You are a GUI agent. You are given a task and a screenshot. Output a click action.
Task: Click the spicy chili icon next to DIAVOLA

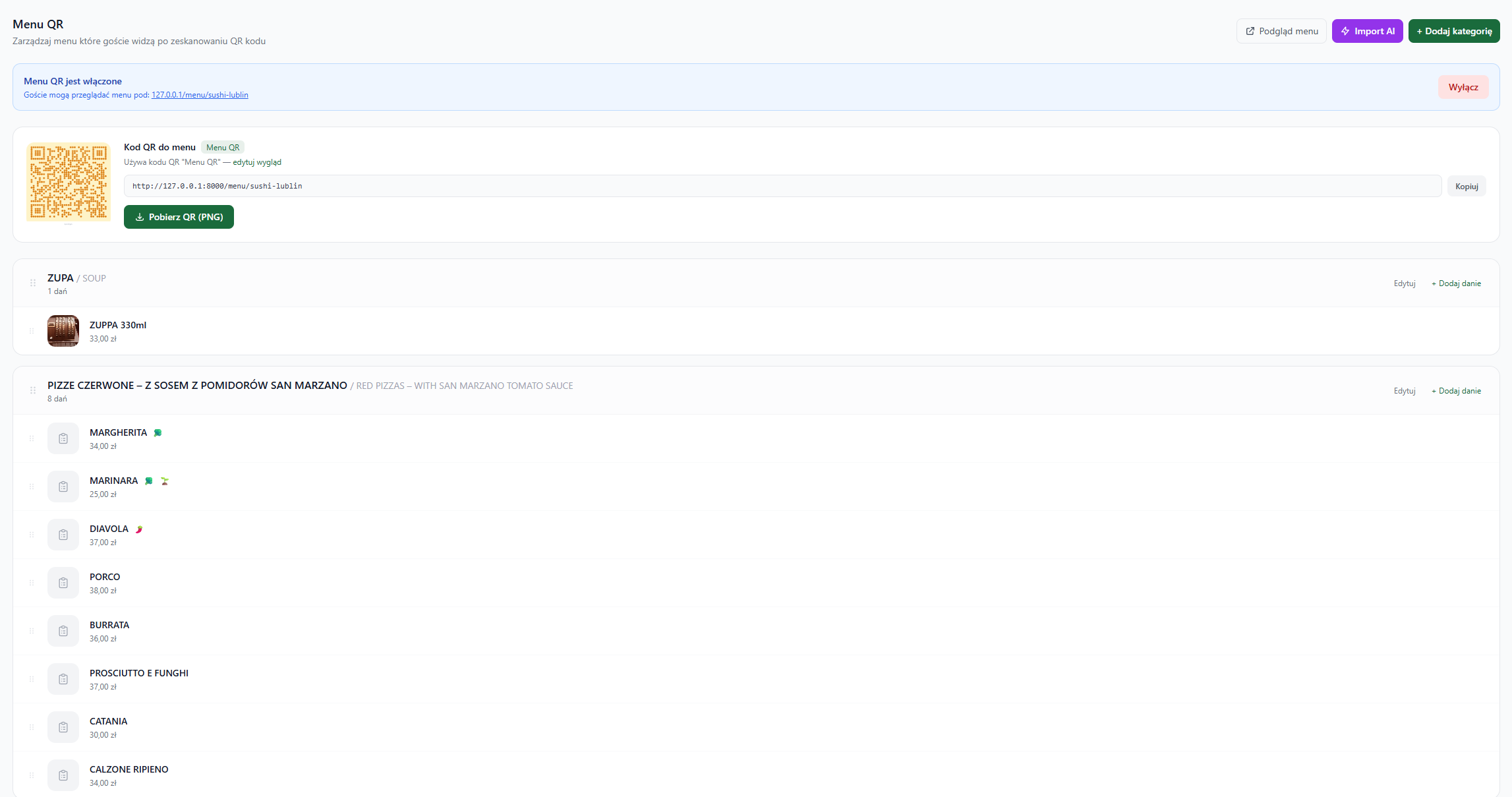point(139,529)
